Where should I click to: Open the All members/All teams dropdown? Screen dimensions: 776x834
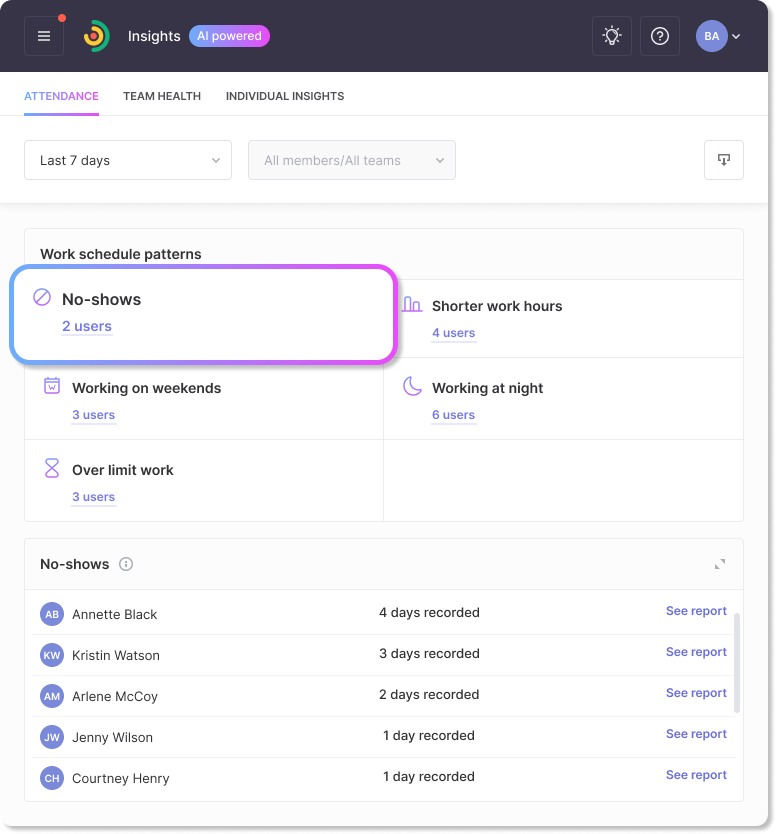pyautogui.click(x=352, y=160)
